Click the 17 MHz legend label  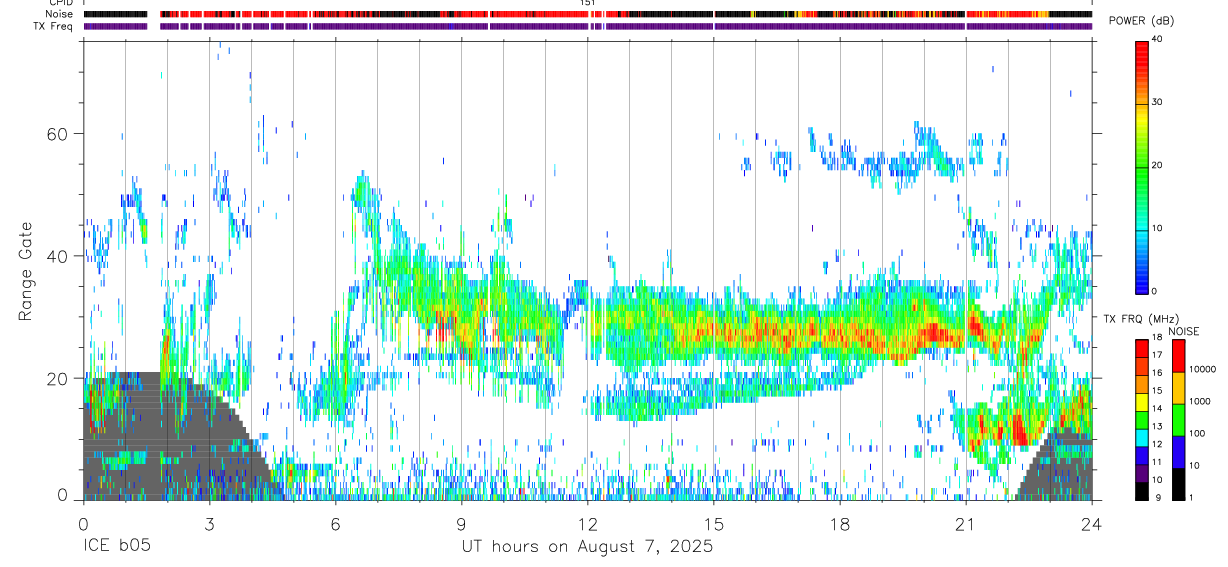(1157, 355)
